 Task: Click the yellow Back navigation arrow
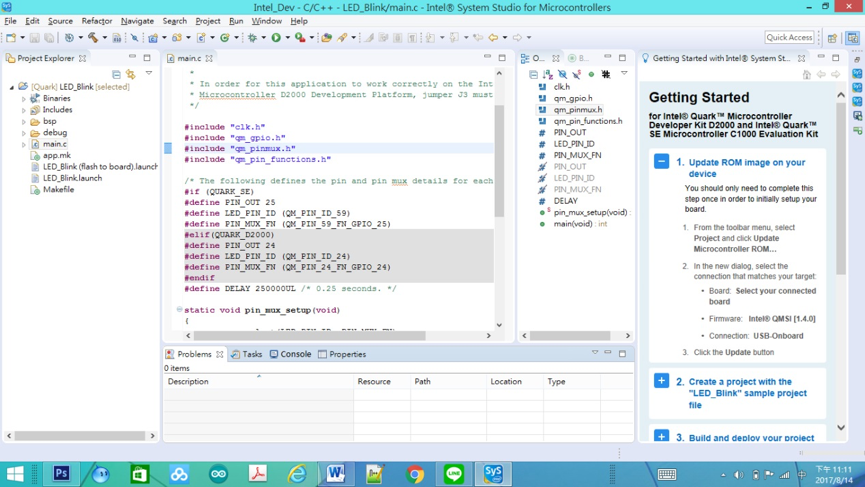point(493,38)
